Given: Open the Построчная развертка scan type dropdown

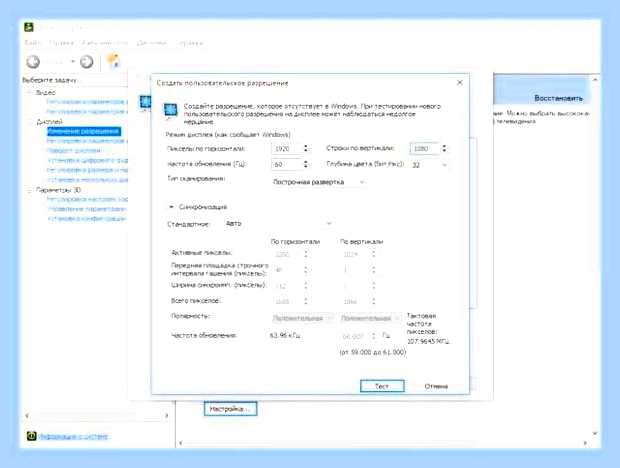Looking at the screenshot, I should point(318,182).
